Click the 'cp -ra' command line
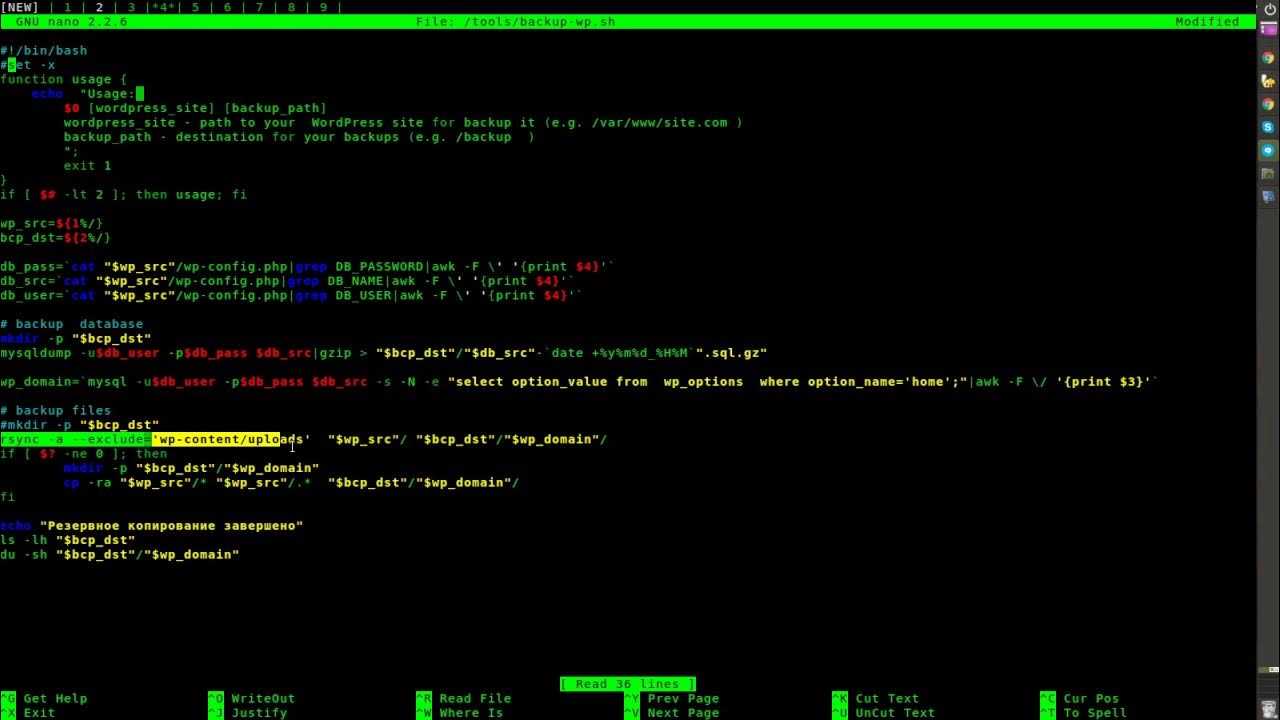The image size is (1280, 720). [292, 482]
